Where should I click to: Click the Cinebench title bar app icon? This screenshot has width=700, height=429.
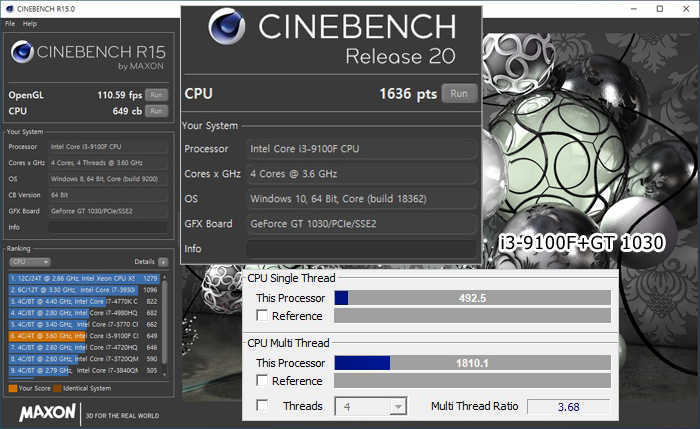click(x=9, y=8)
